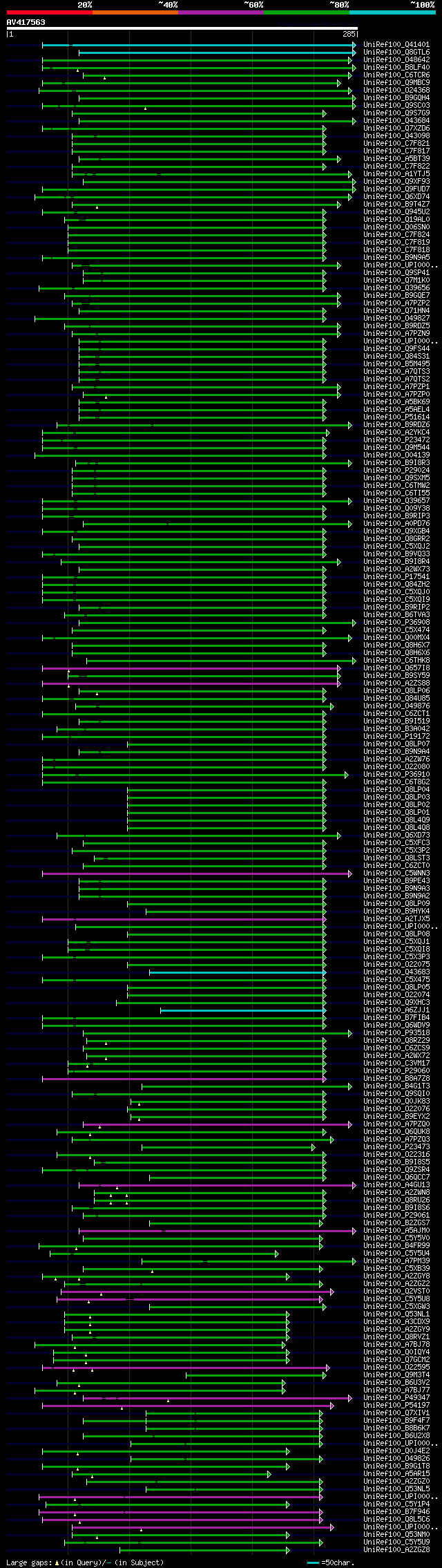Select the UniRef100_P19172 label
This screenshot has width=442, height=1568.
(x=396, y=737)
